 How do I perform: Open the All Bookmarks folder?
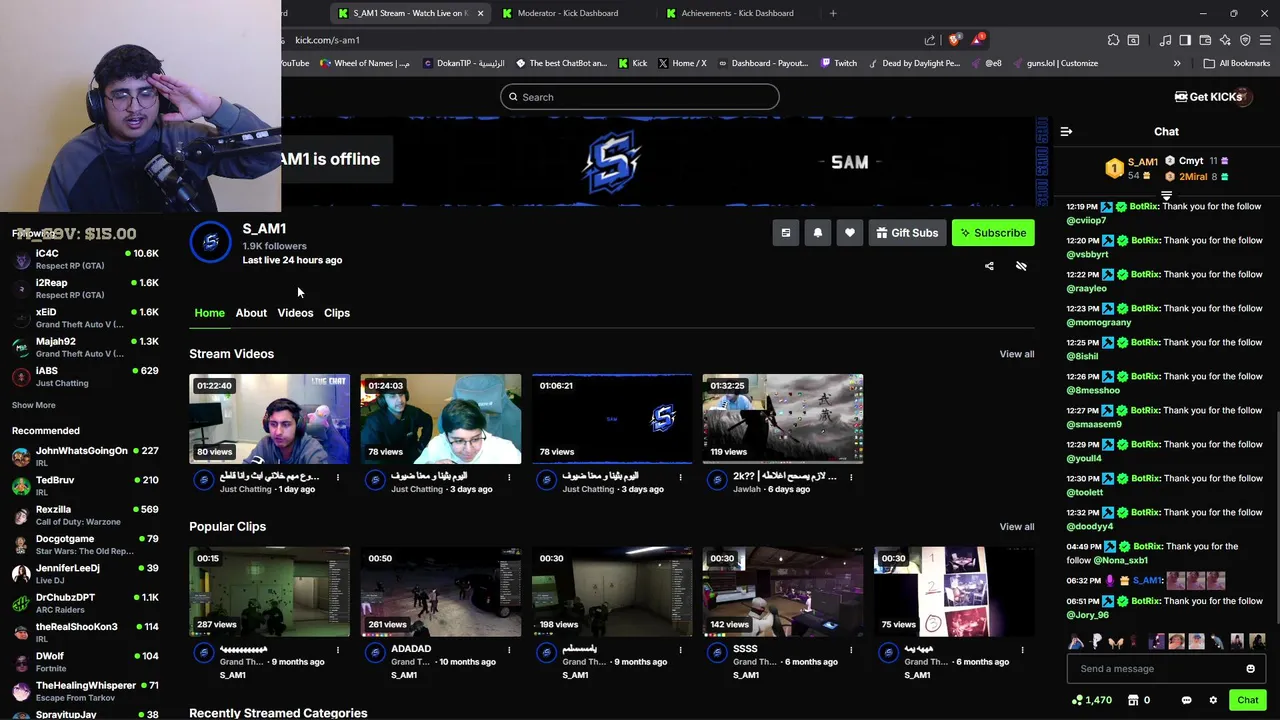(1237, 63)
